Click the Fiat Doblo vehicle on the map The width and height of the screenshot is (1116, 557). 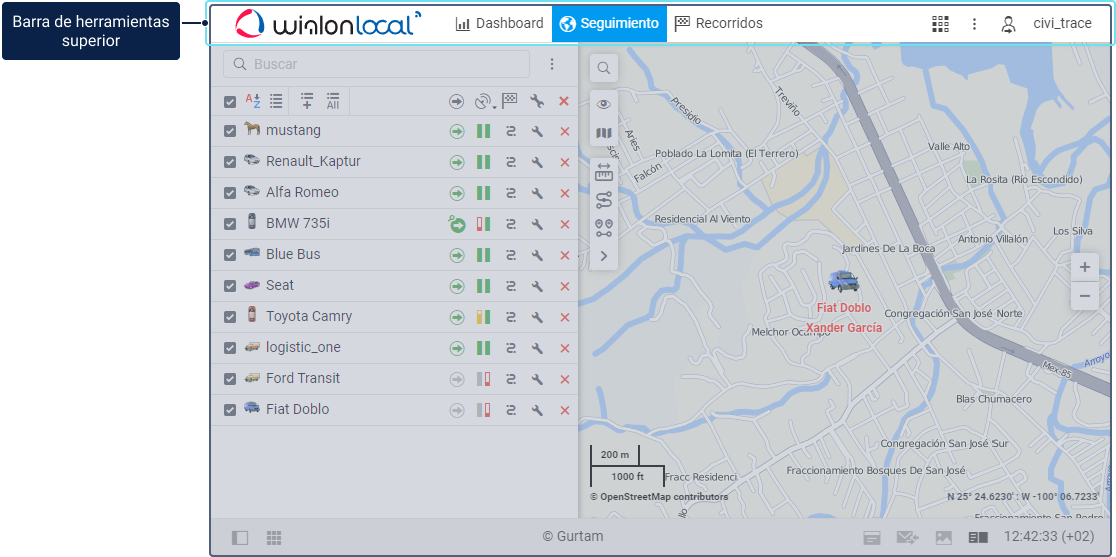(x=843, y=282)
